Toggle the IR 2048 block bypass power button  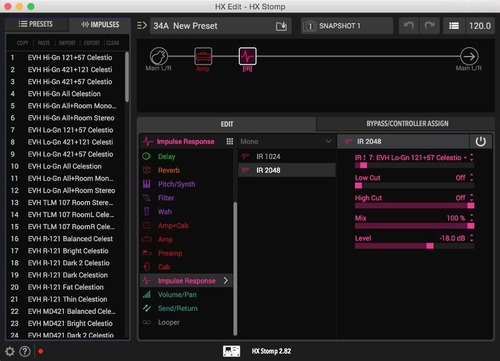pos(480,142)
